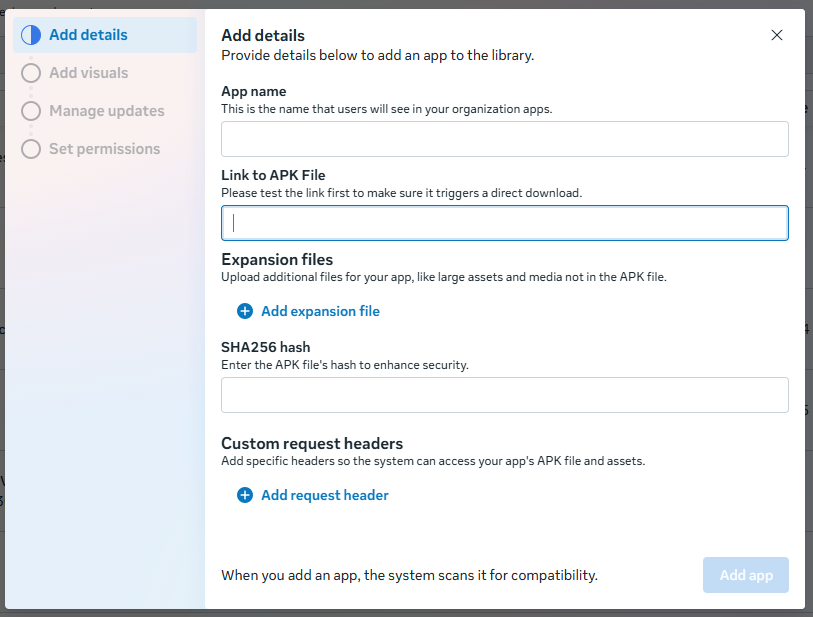813x617 pixels.
Task: Click the circle icon beside Set permissions
Action: (31, 149)
